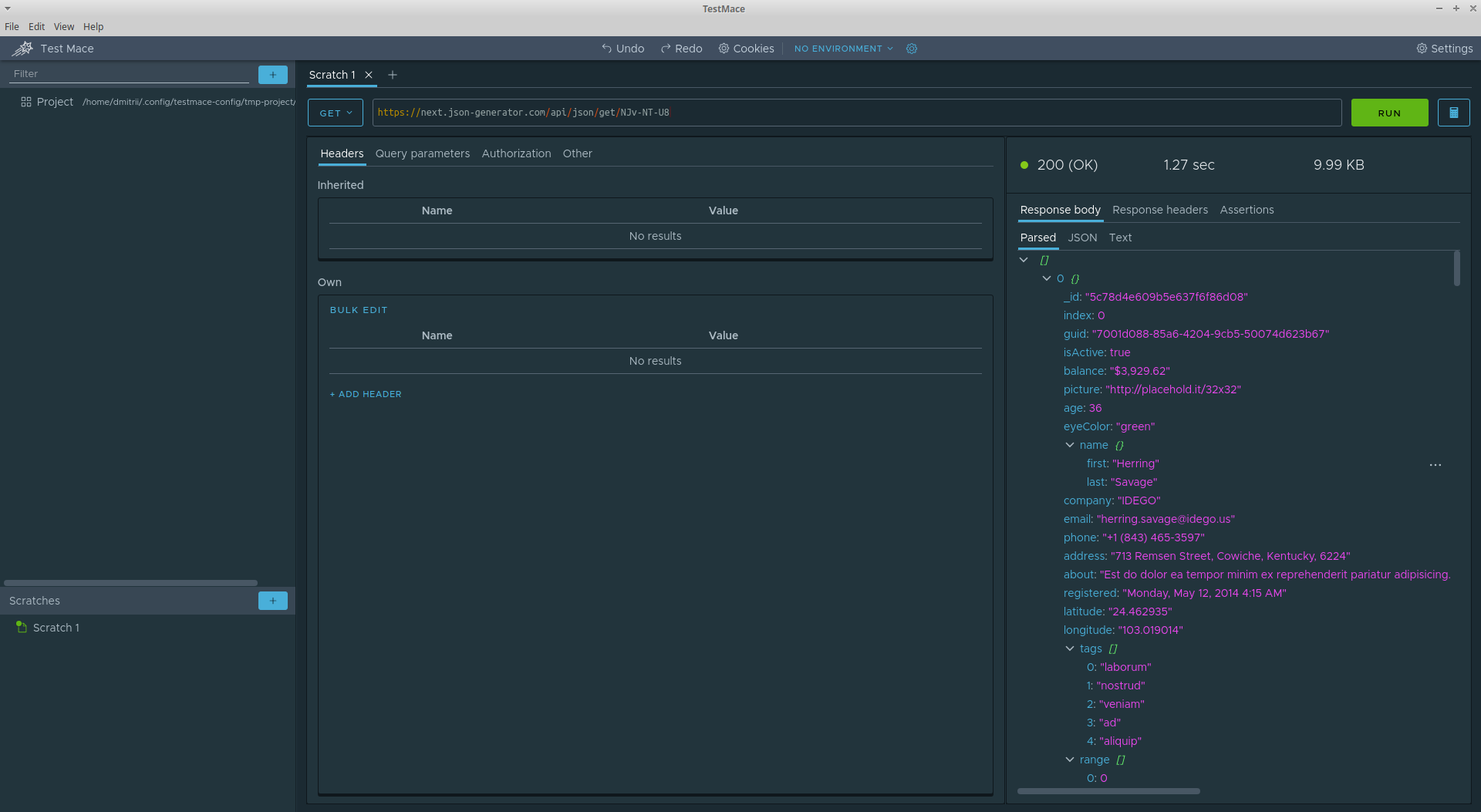Image resolution: width=1481 pixels, height=812 pixels.
Task: Add a new scratch with plus button
Action: tap(273, 601)
